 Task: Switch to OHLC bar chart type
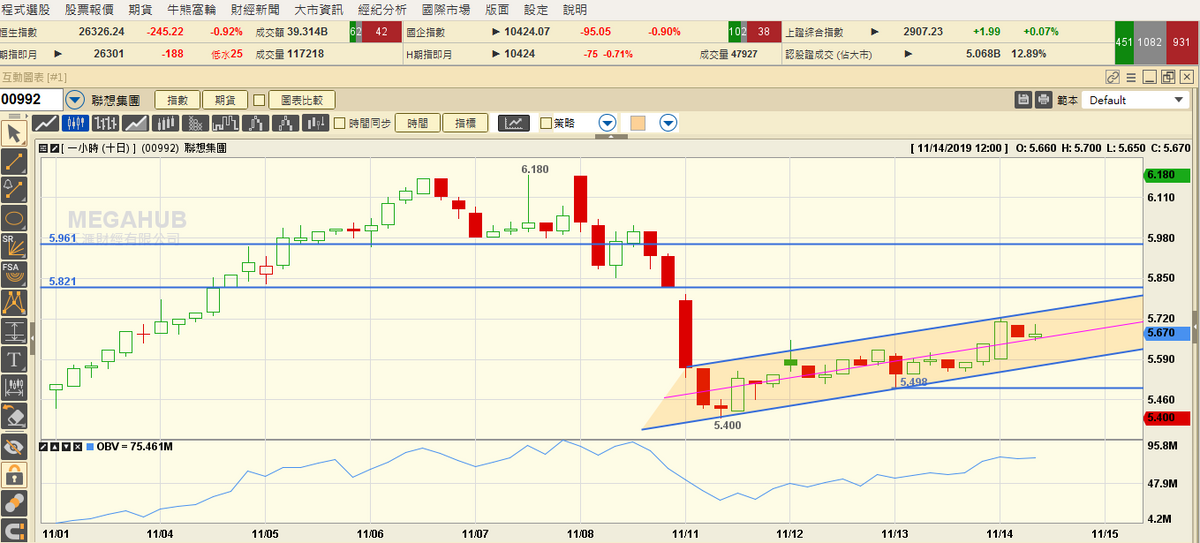105,123
